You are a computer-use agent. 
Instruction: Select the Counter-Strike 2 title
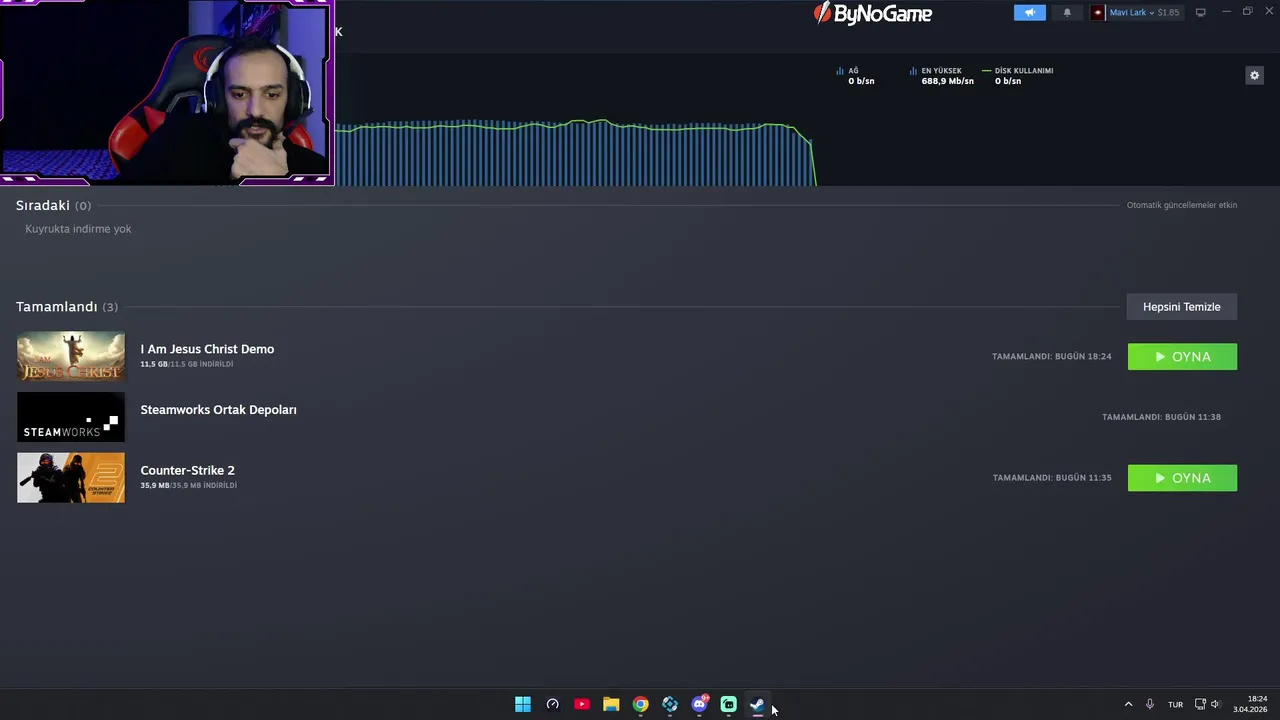pyautogui.click(x=187, y=470)
